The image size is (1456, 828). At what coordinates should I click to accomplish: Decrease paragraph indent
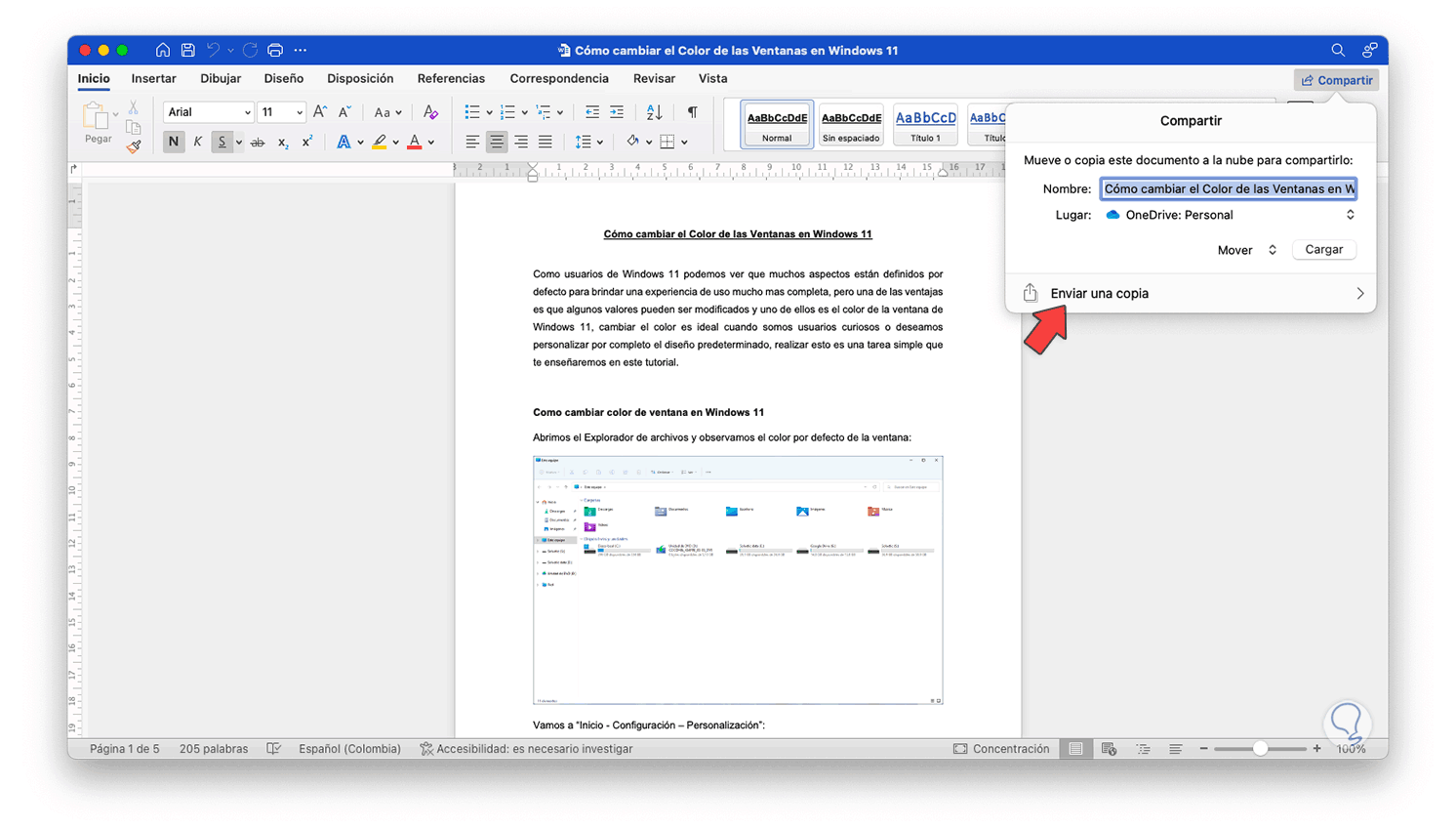point(592,112)
